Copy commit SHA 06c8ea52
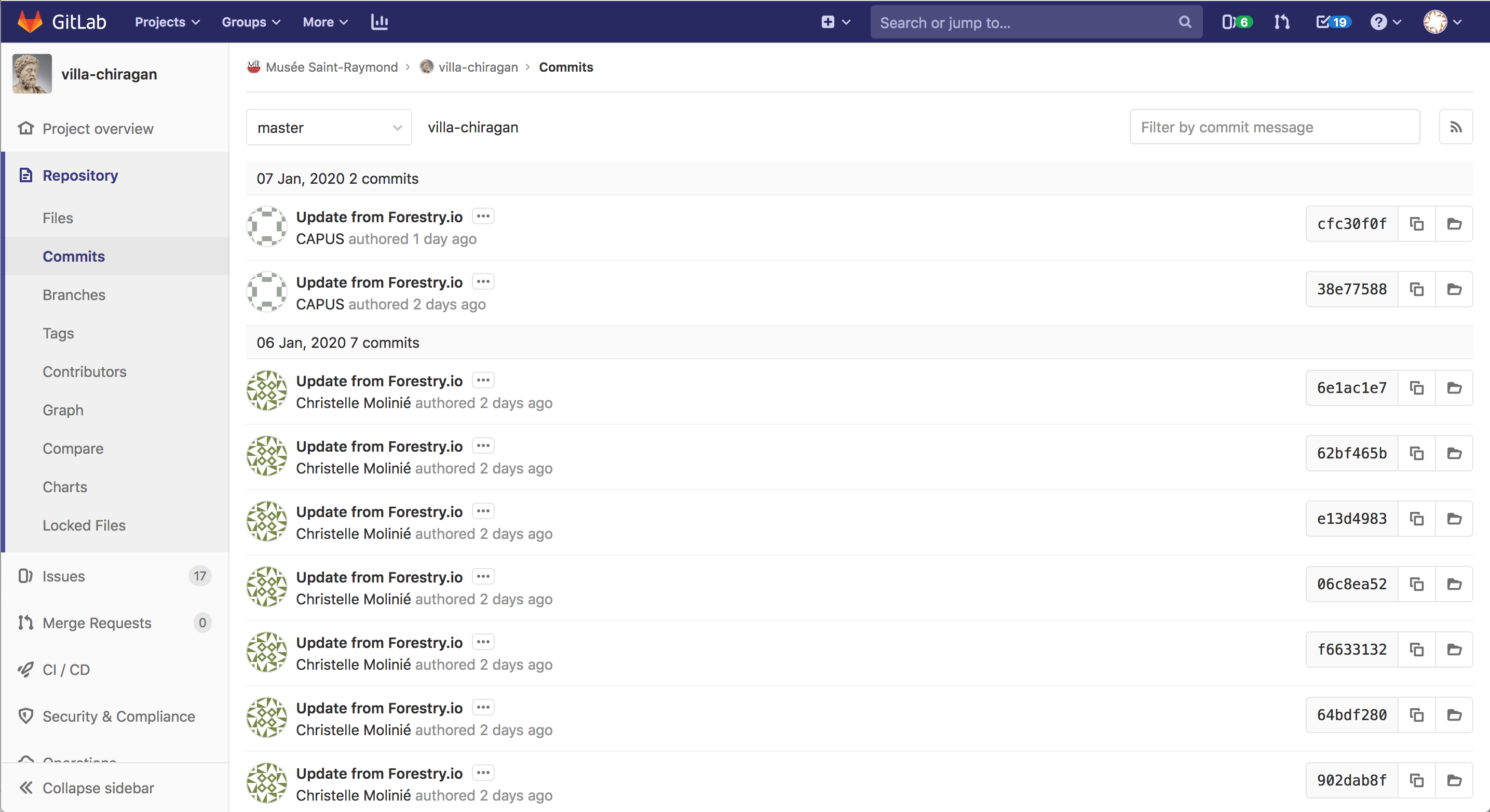Viewport: 1490px width, 812px height. [1417, 584]
